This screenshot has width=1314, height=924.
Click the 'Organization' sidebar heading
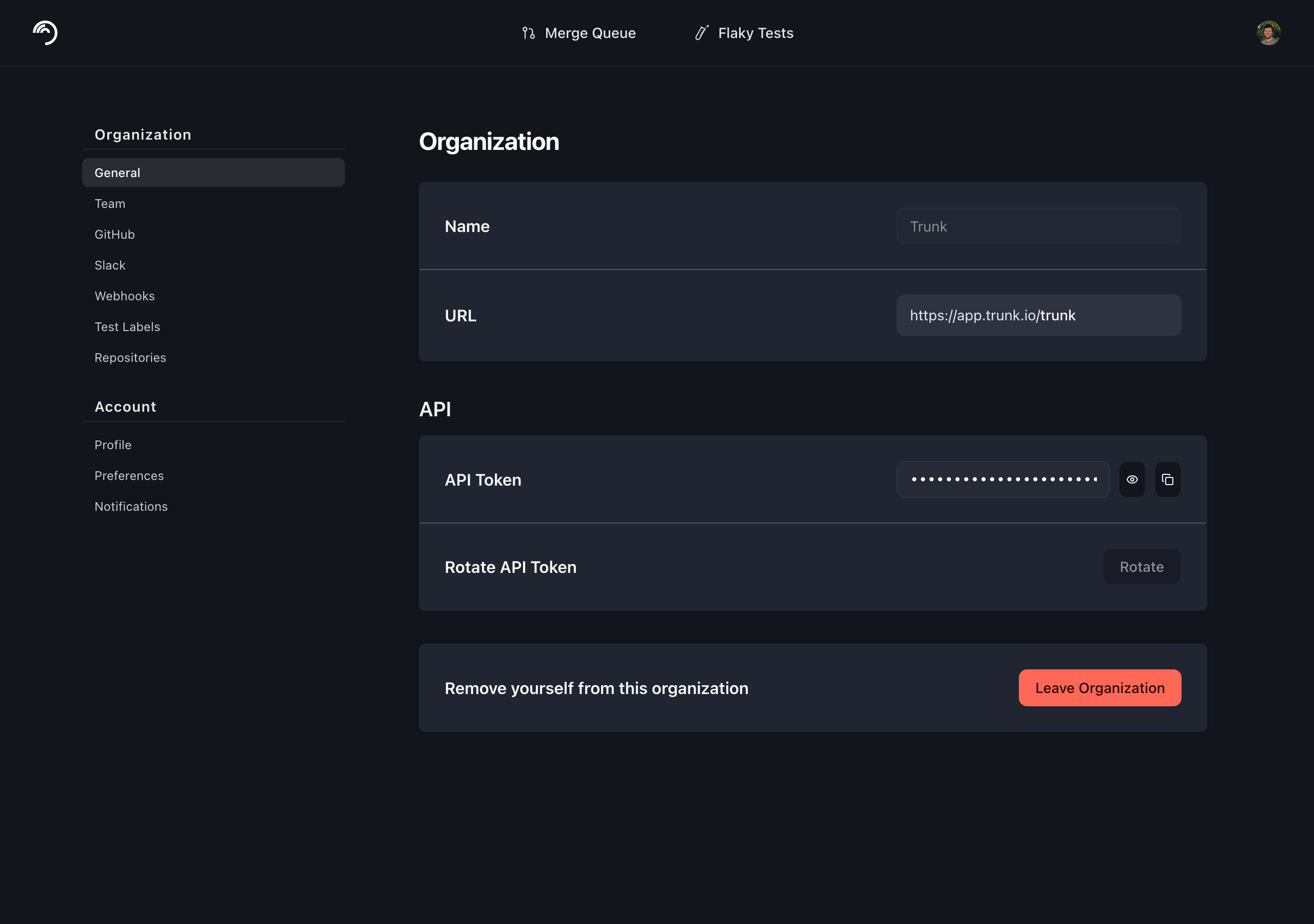pos(143,134)
